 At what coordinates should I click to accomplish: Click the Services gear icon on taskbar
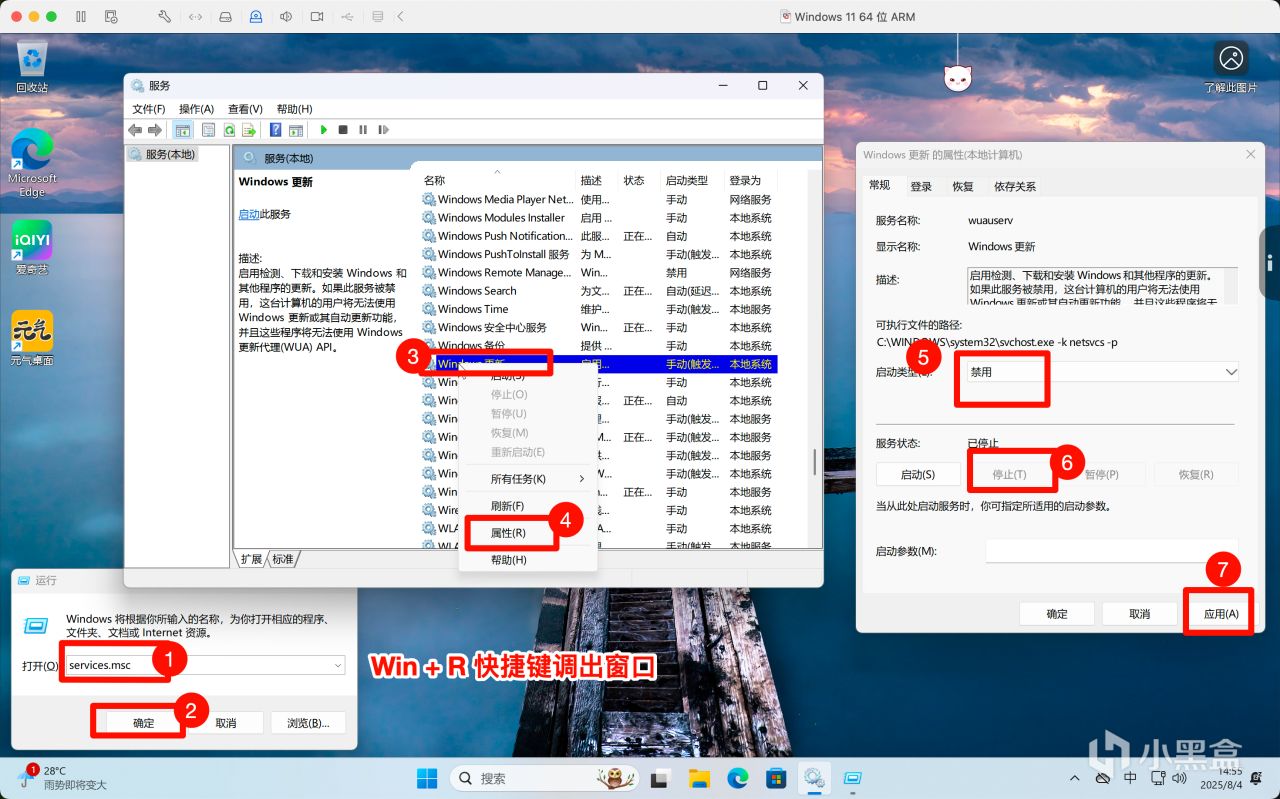coord(815,778)
